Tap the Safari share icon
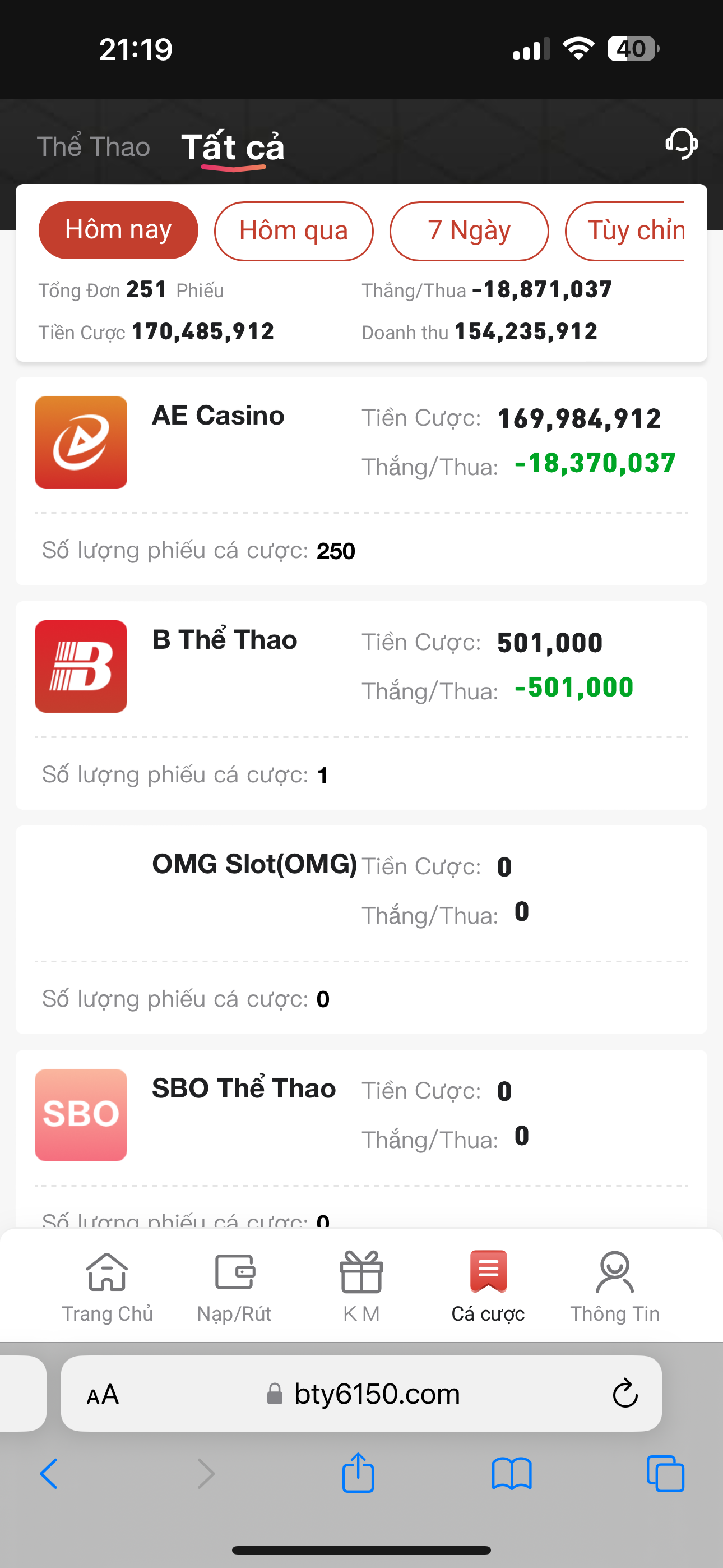This screenshot has width=723, height=1568. (x=358, y=1474)
